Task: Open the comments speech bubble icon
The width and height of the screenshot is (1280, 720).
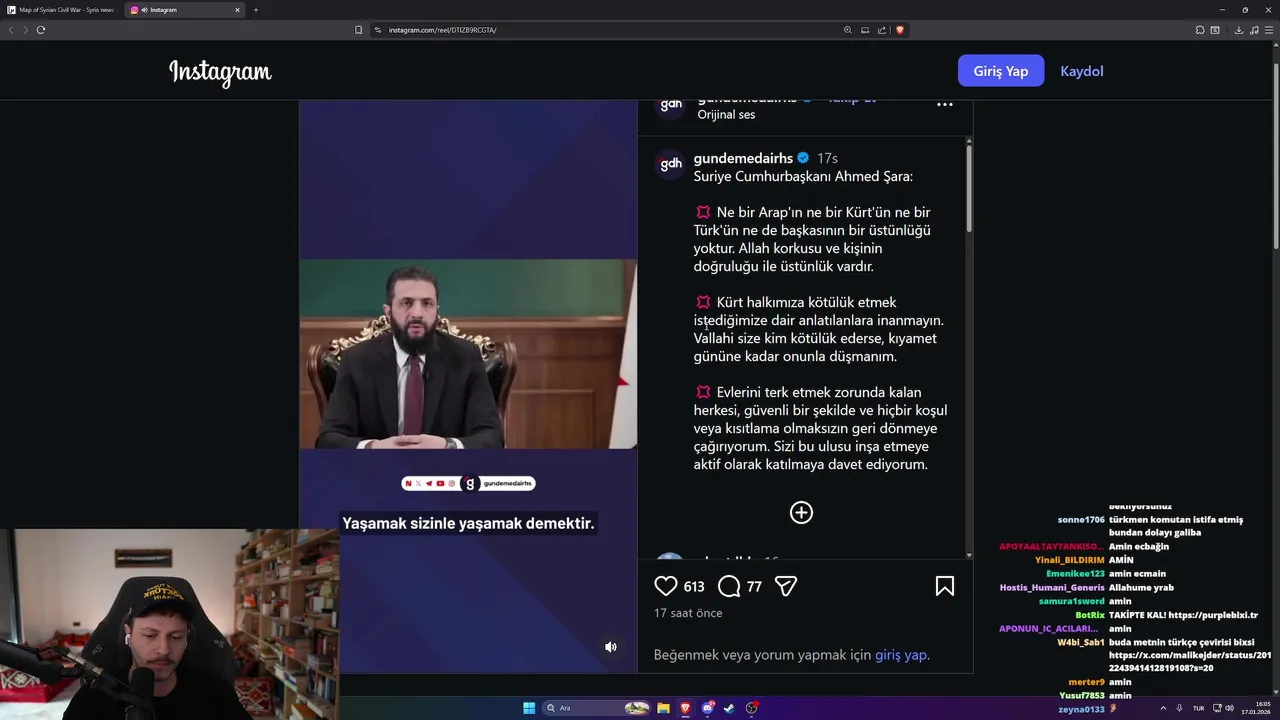Action: click(729, 586)
